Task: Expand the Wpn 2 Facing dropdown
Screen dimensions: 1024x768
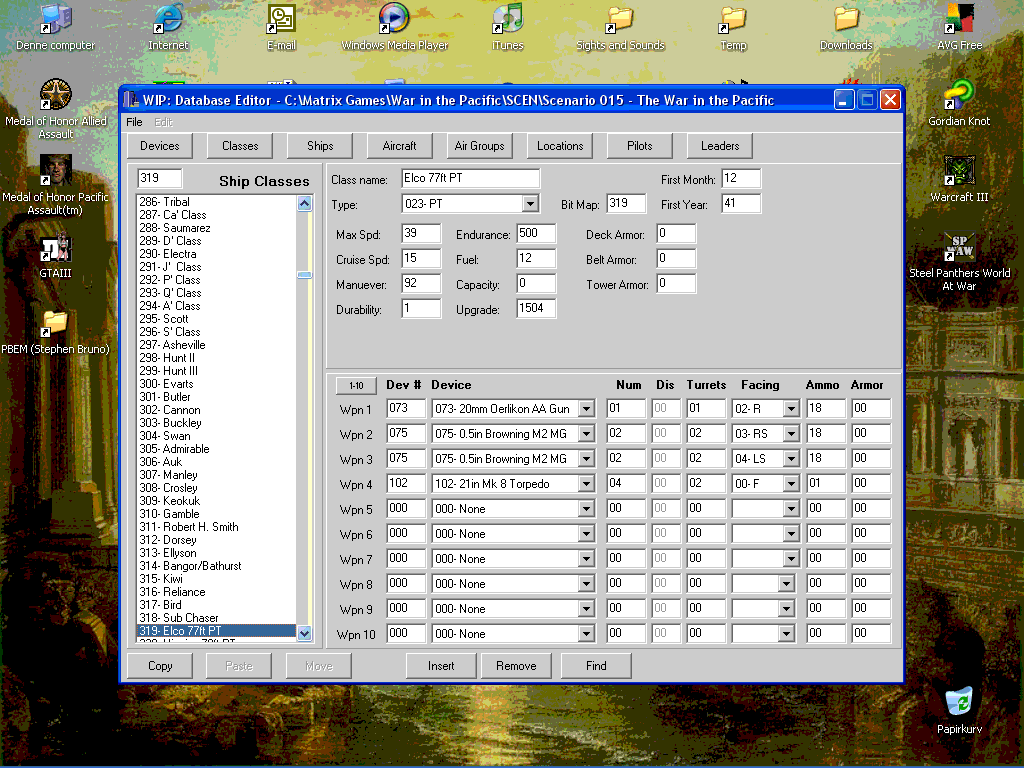Action: [x=791, y=434]
